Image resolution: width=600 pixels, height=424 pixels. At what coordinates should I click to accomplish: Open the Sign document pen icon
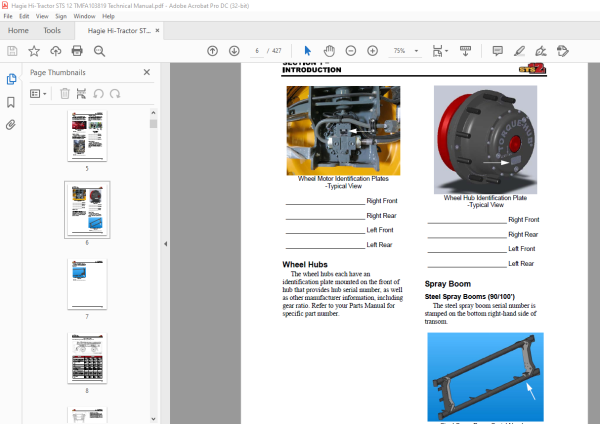[x=541, y=51]
